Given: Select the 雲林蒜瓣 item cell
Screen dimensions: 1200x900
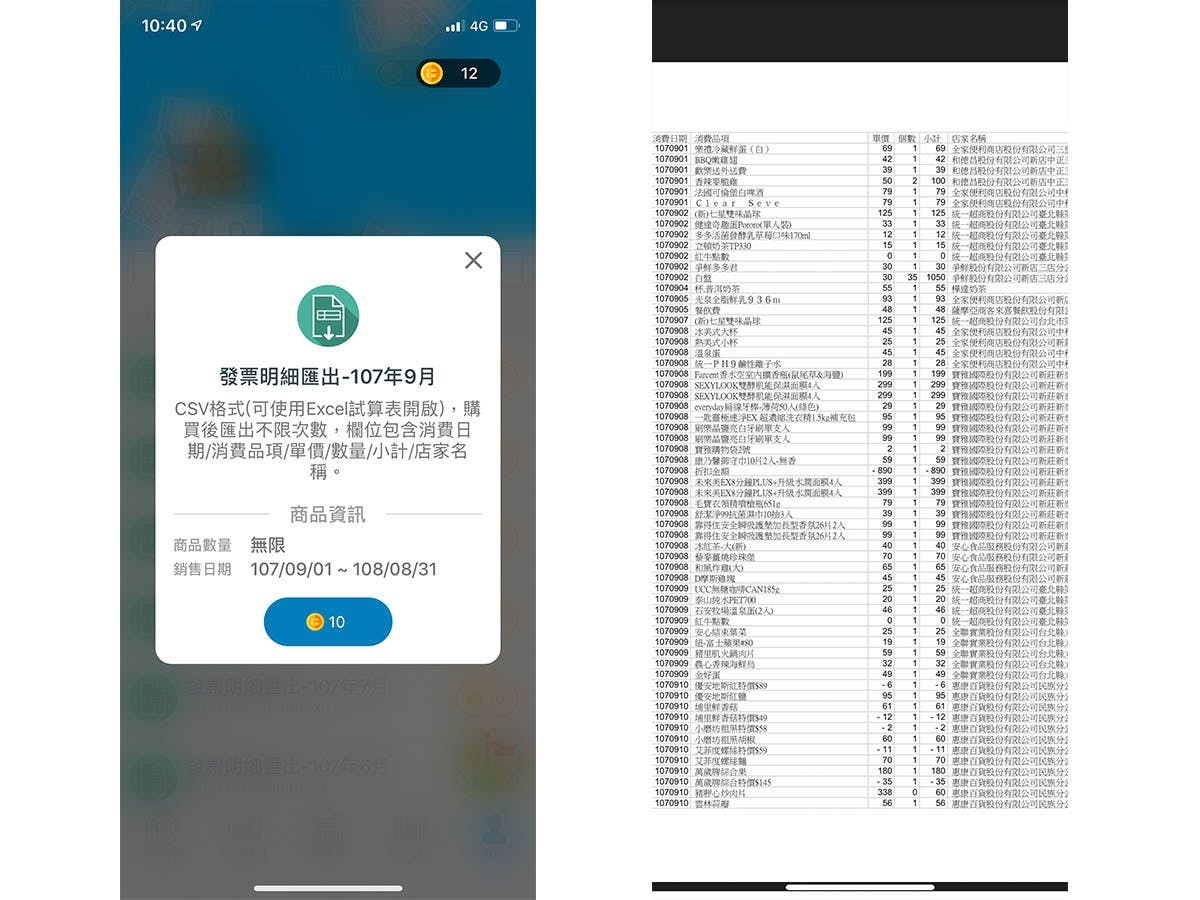Looking at the screenshot, I should 714,803.
